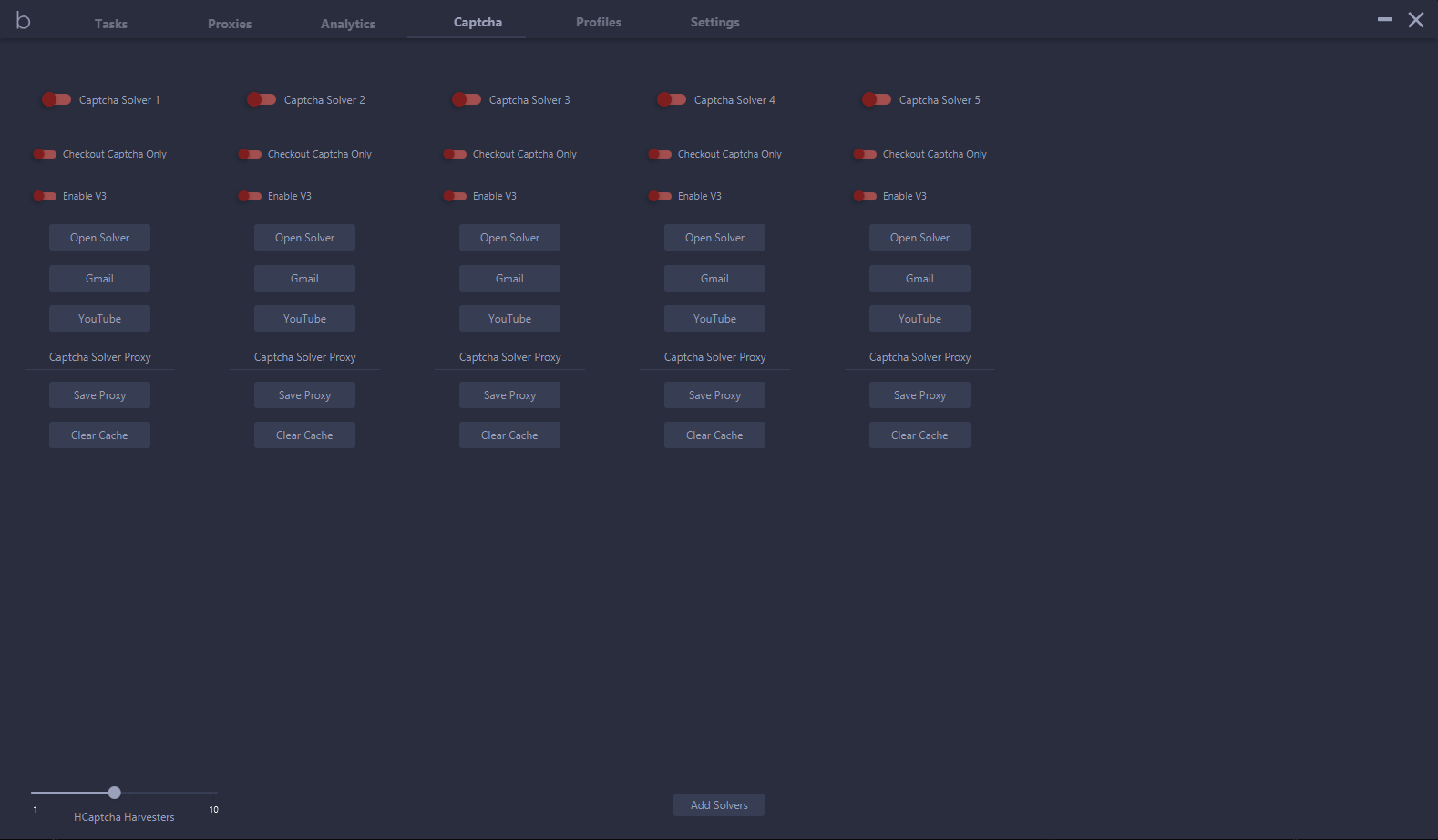1438x840 pixels.
Task: Toggle Enable V3 for Solver 4
Action: [x=660, y=196]
